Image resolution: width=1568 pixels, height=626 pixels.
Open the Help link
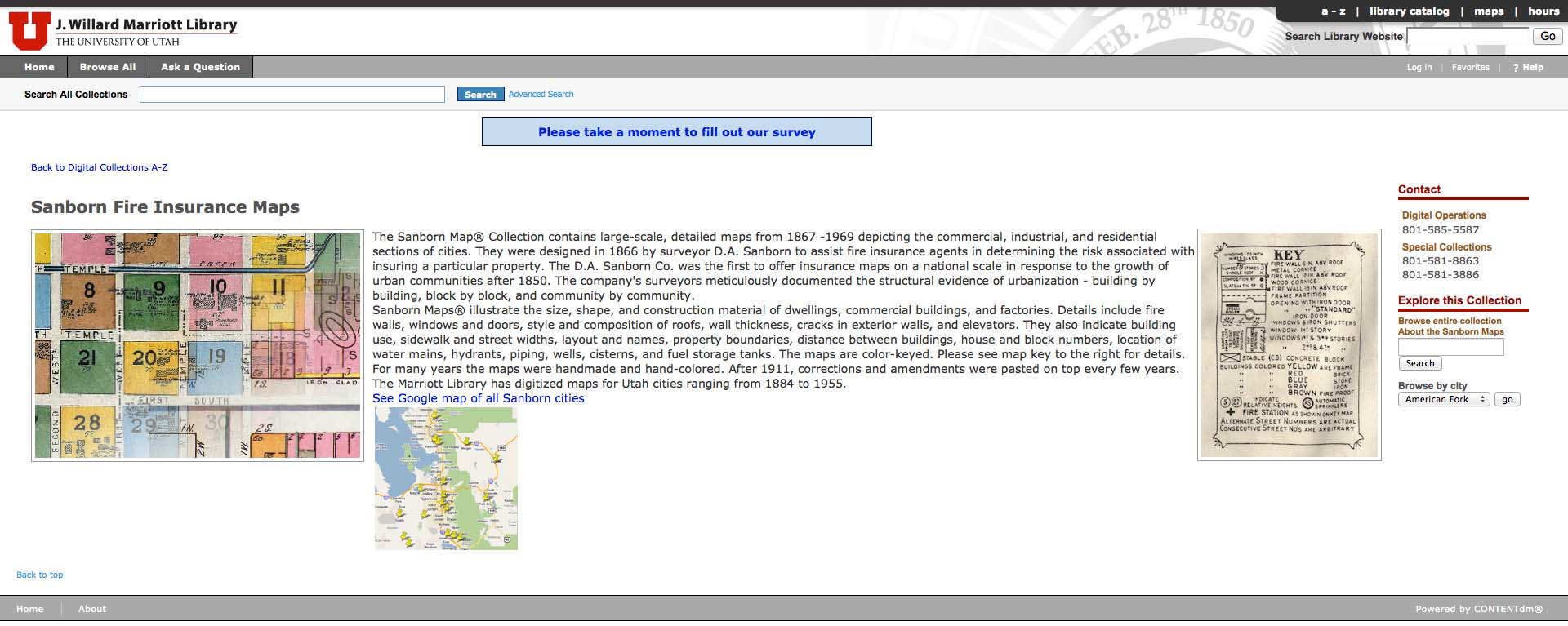click(x=1529, y=68)
